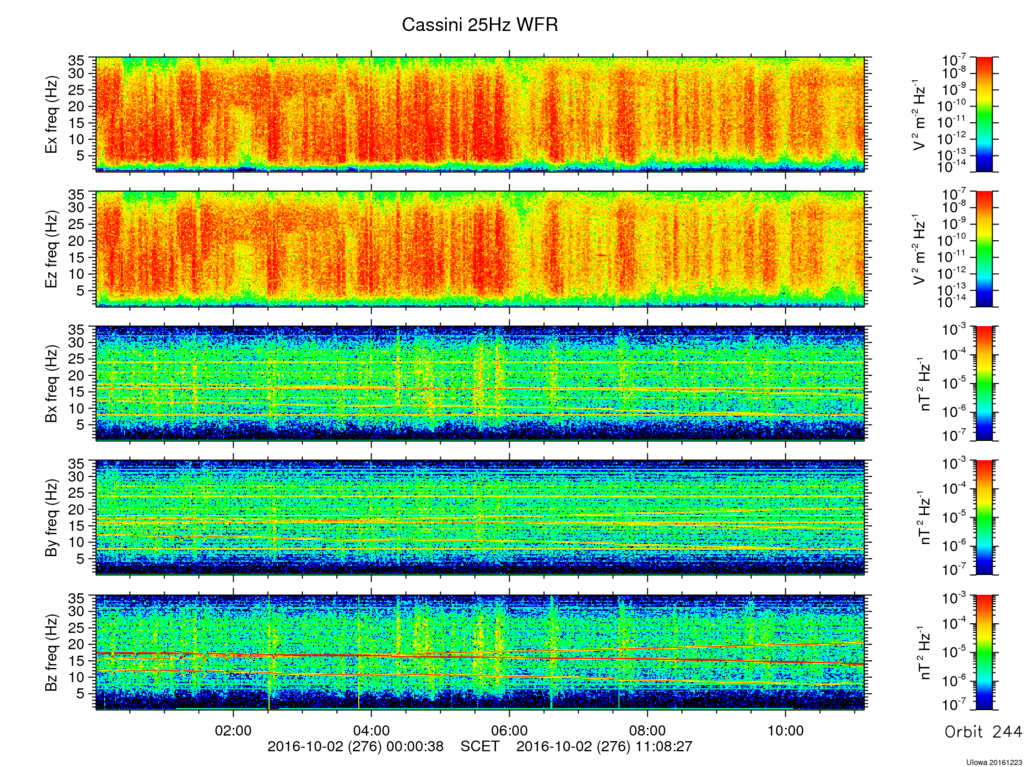Click the Bx color bar unit label 'nT² Hz⁻¹'

(x=926, y=384)
